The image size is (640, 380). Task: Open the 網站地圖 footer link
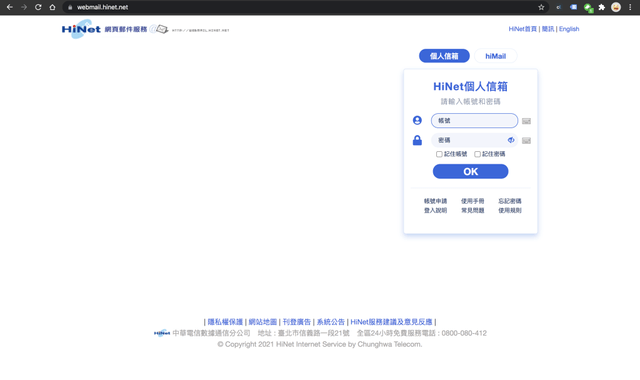[262, 322]
